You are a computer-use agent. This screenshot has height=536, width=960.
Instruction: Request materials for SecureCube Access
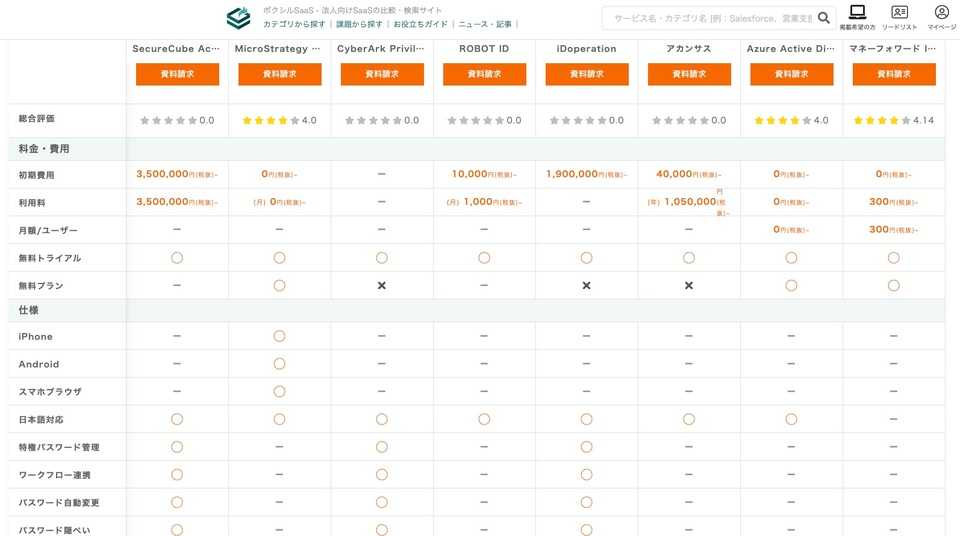(x=178, y=74)
